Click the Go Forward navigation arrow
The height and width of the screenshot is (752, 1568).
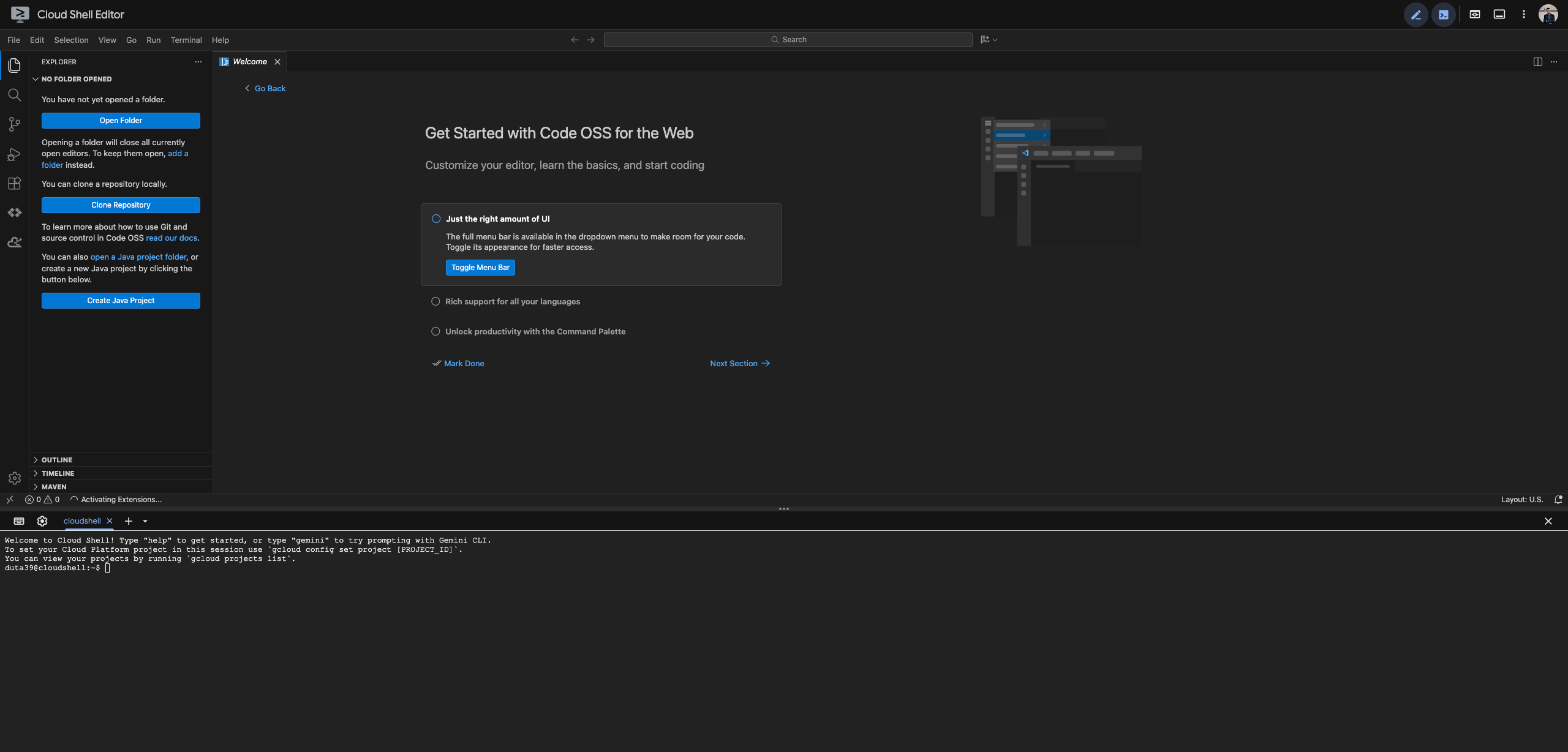(x=590, y=40)
